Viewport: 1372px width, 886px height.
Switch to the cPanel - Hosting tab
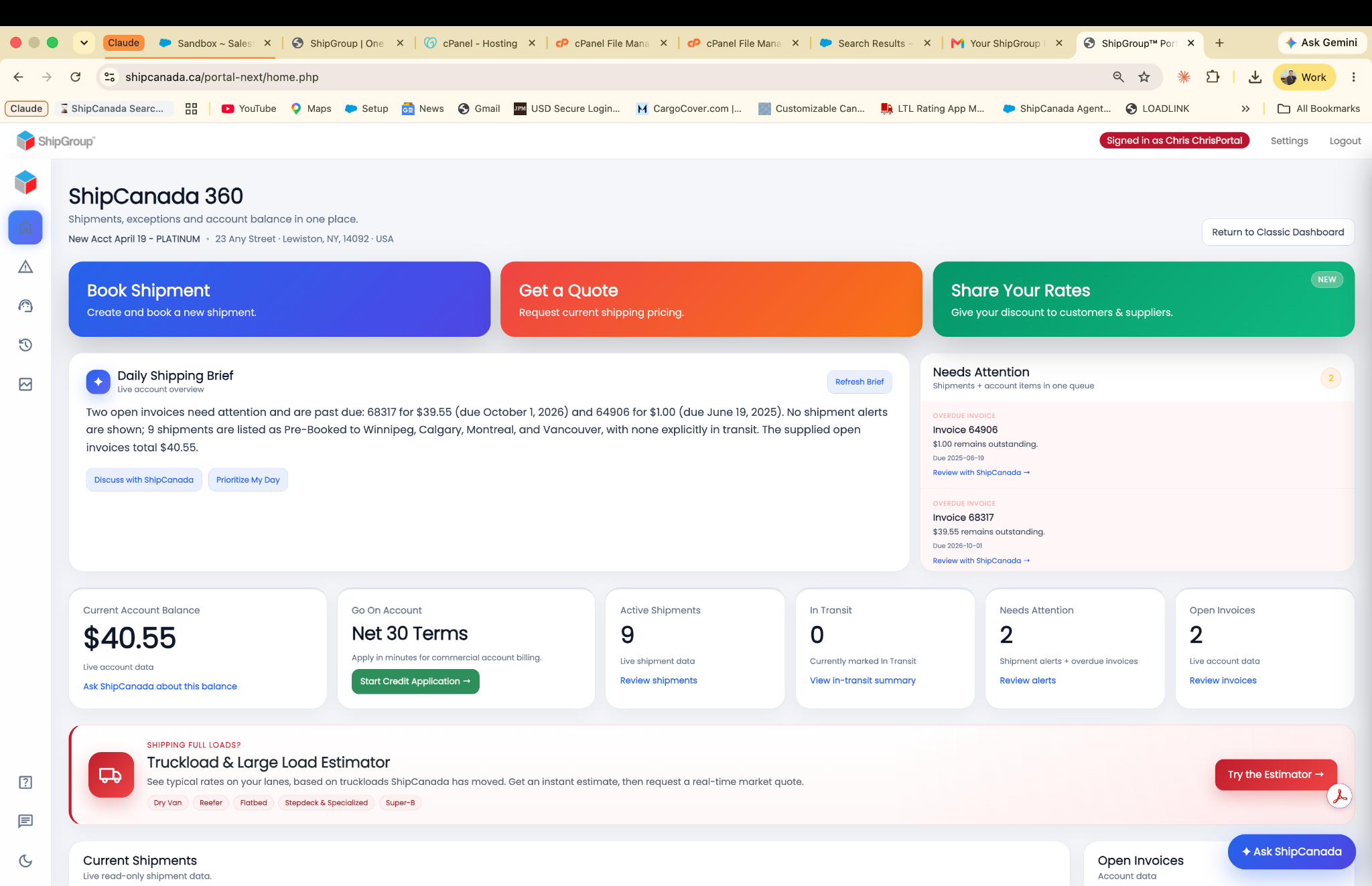(480, 43)
